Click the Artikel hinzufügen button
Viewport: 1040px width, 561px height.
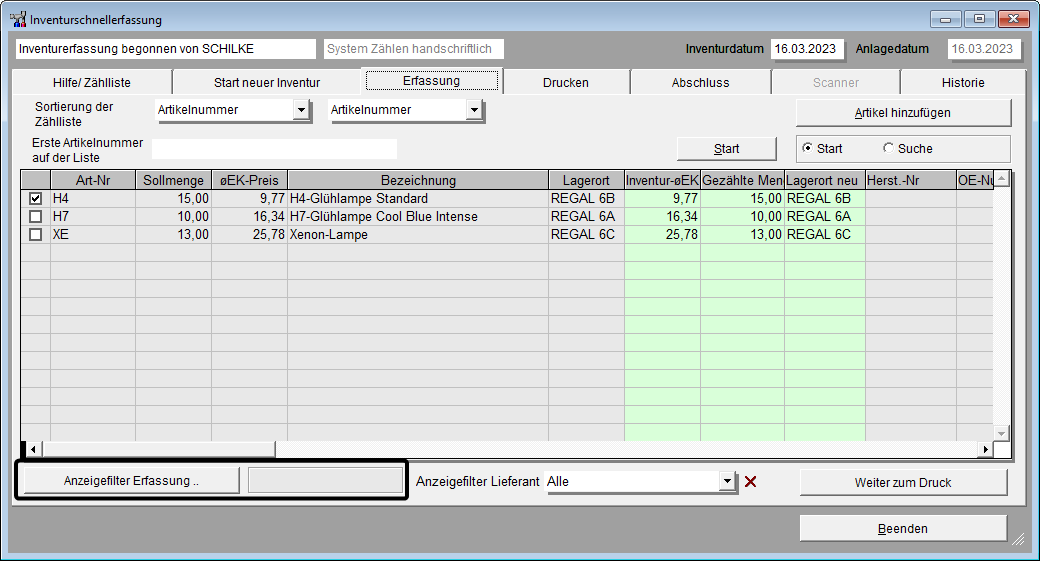point(903,113)
